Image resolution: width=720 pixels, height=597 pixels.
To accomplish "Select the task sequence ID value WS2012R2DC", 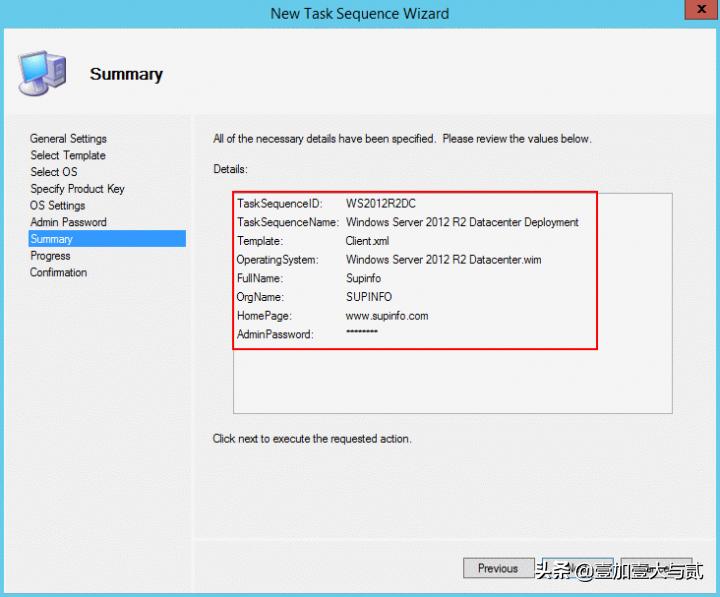I will 381,203.
